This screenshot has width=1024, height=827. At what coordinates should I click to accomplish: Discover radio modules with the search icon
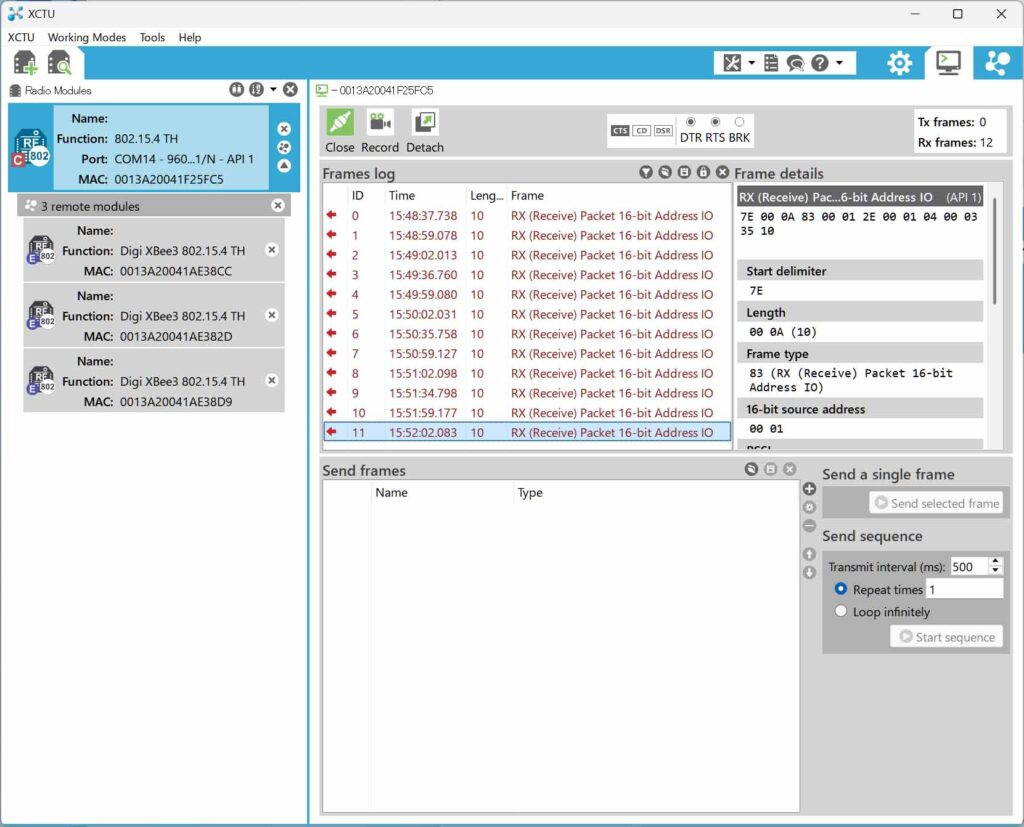pos(59,63)
